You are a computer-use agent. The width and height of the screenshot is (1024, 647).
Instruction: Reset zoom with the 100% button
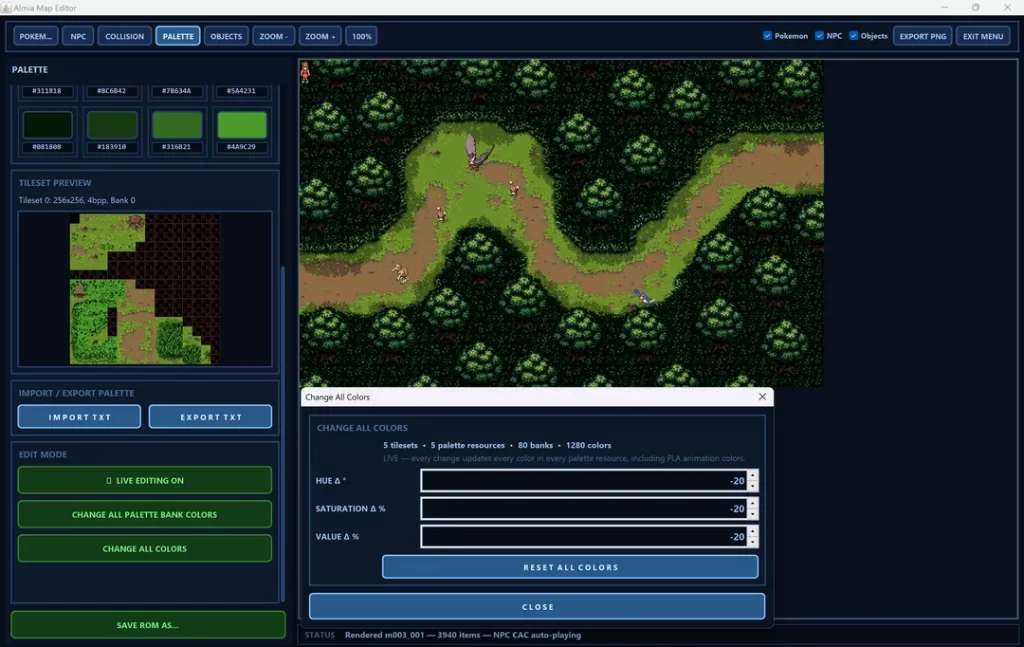click(361, 36)
